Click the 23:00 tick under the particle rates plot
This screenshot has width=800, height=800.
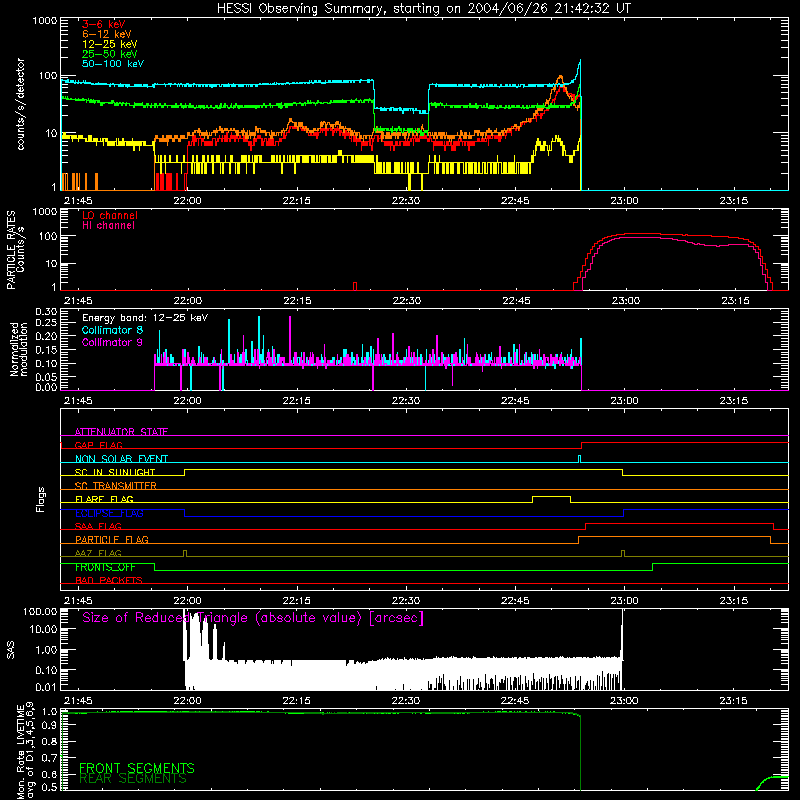coord(626,301)
